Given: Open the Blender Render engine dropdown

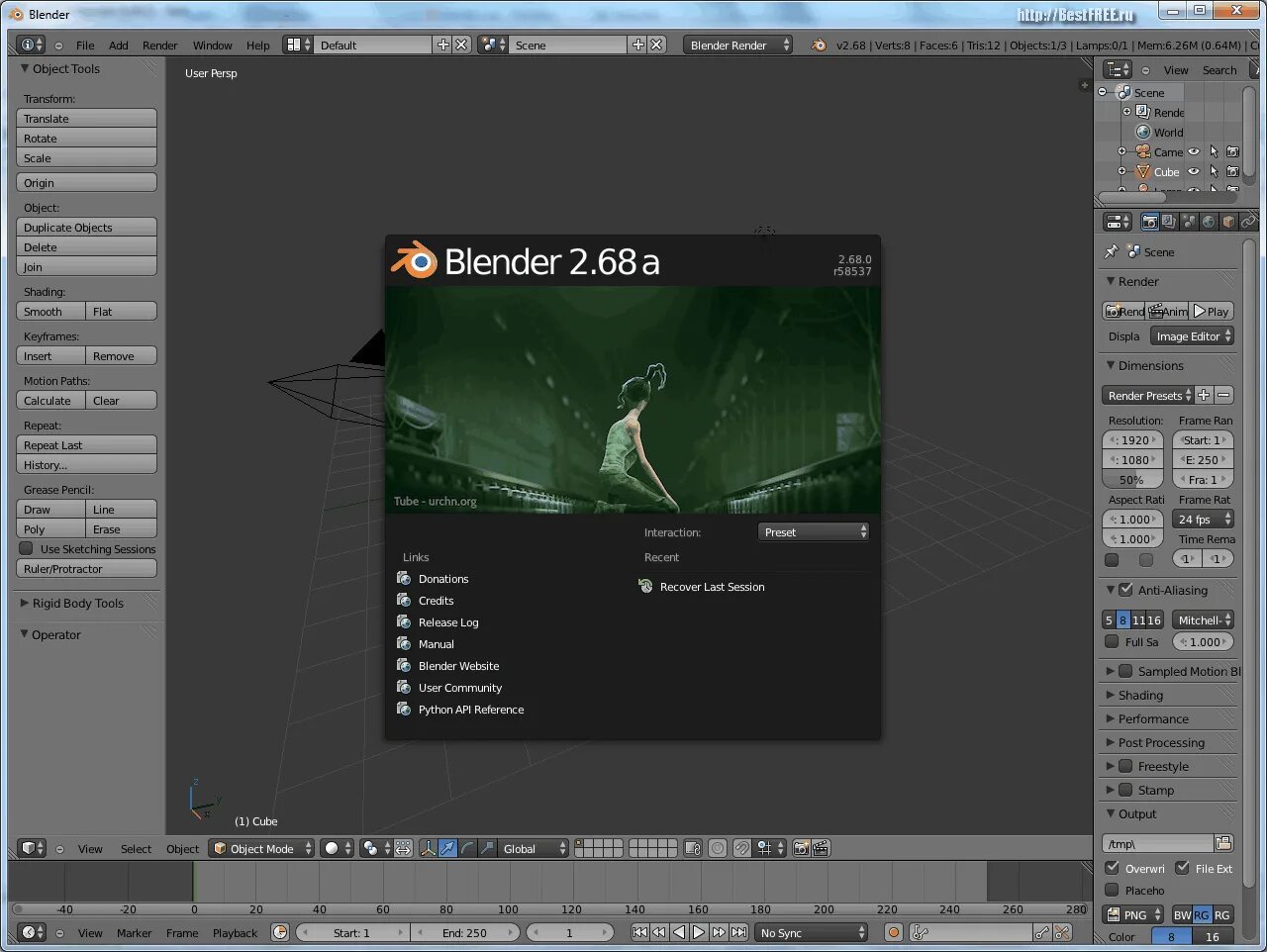Looking at the screenshot, I should point(737,45).
